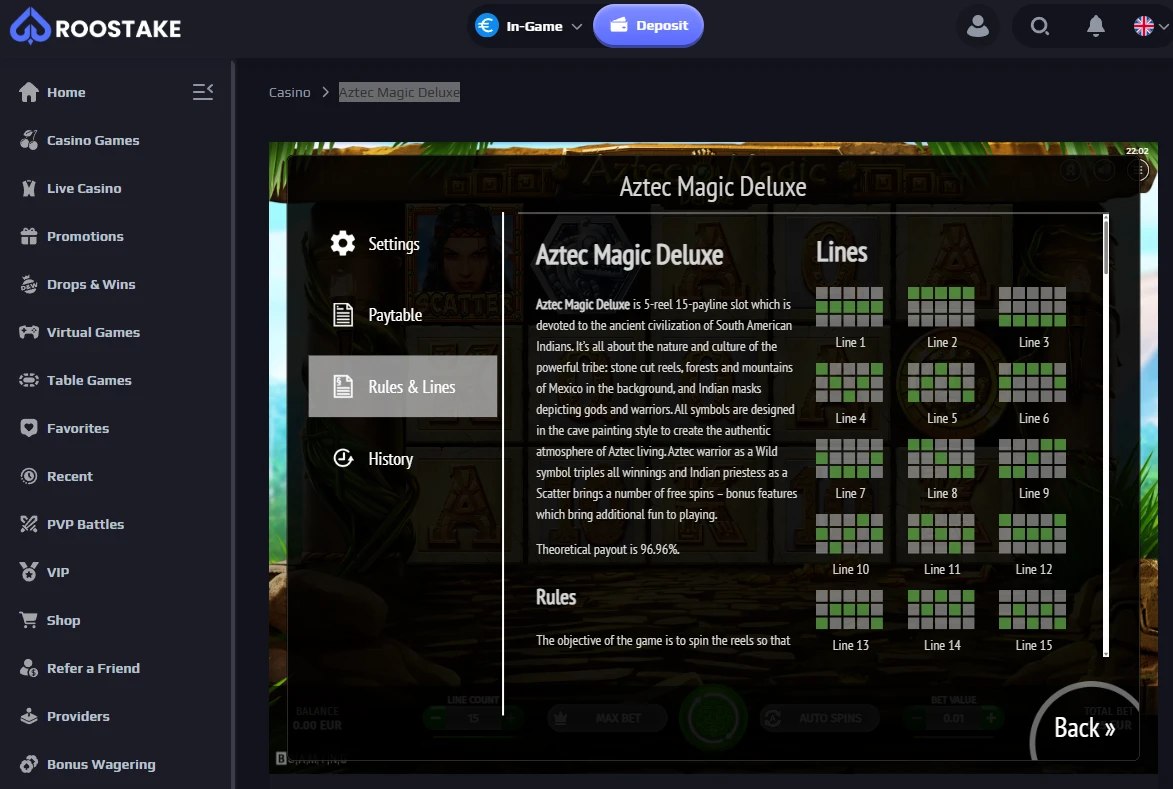Click the Table Games icon

[x=28, y=380]
